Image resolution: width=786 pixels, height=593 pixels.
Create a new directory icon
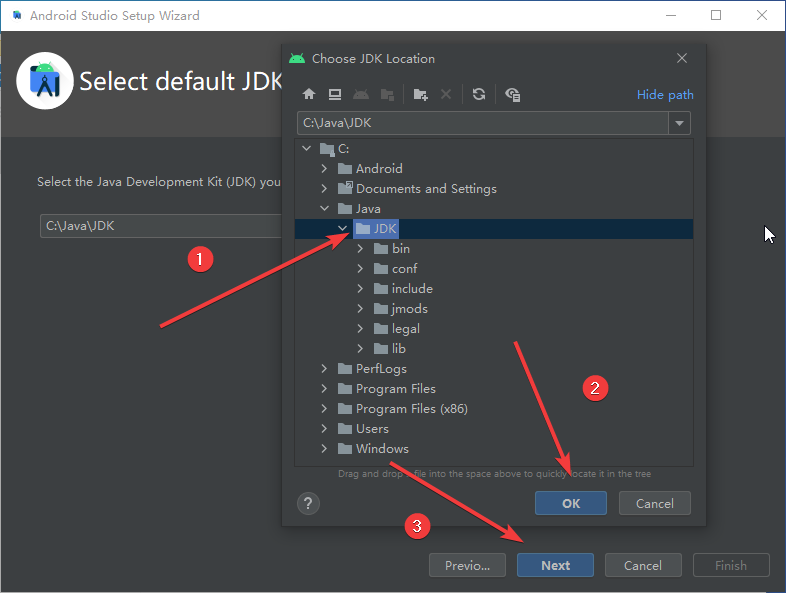pos(420,94)
